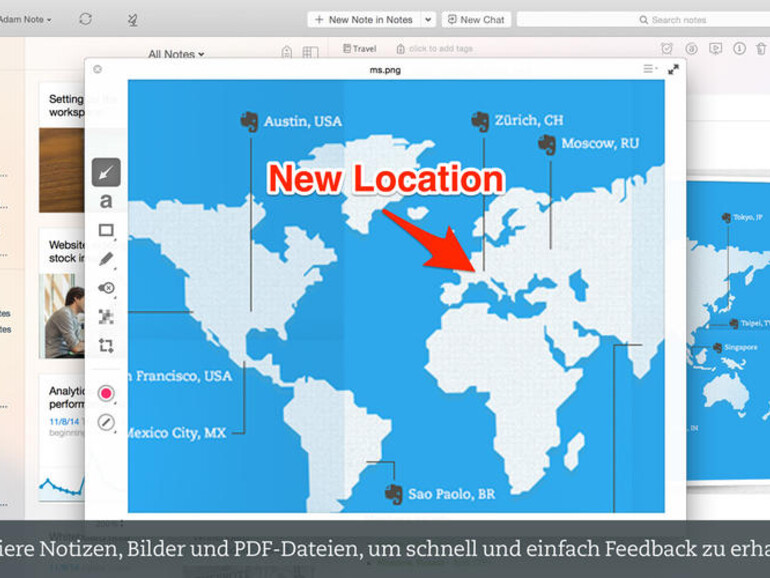Image resolution: width=770 pixels, height=578 pixels.
Task: Open the pink color picker
Action: (x=106, y=393)
